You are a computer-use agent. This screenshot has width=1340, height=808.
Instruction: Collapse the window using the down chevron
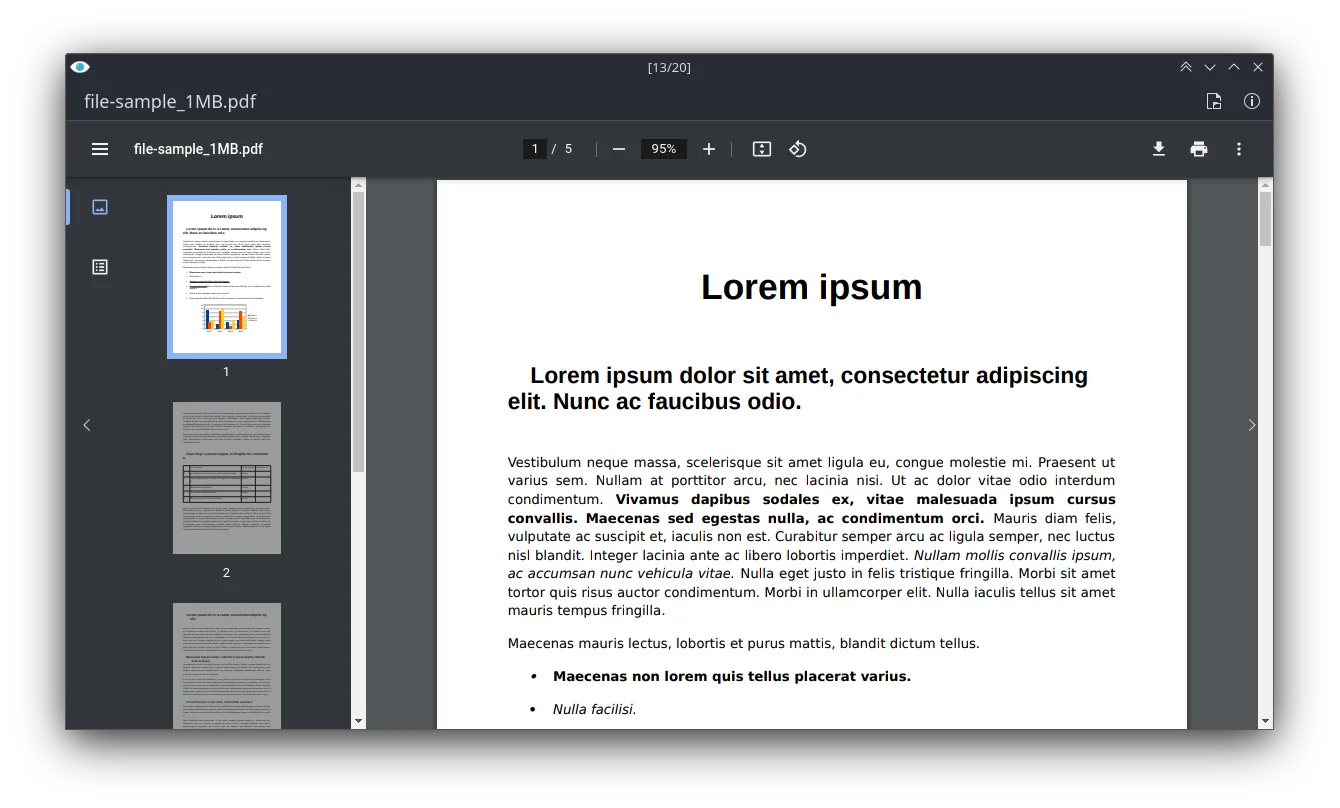(x=1210, y=66)
